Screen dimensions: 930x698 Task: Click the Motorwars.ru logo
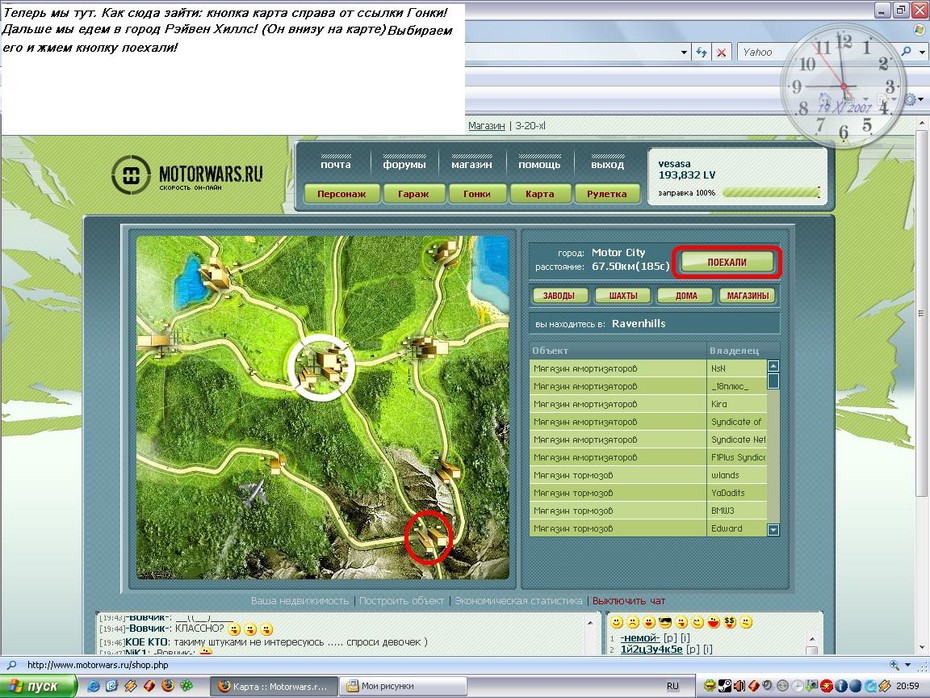click(187, 174)
